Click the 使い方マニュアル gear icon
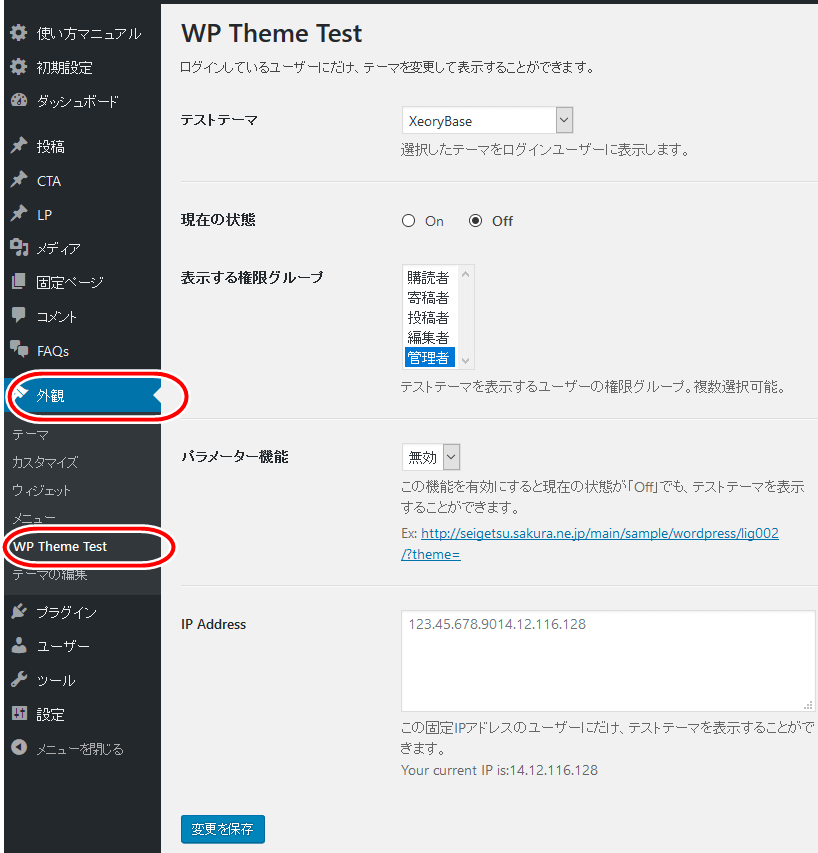Screen dimensions: 818x853 point(18,33)
